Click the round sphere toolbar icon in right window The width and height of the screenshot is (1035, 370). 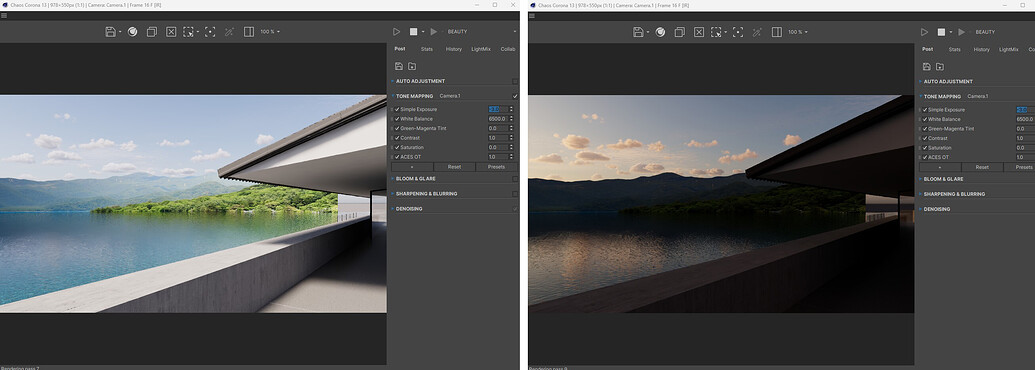point(660,32)
